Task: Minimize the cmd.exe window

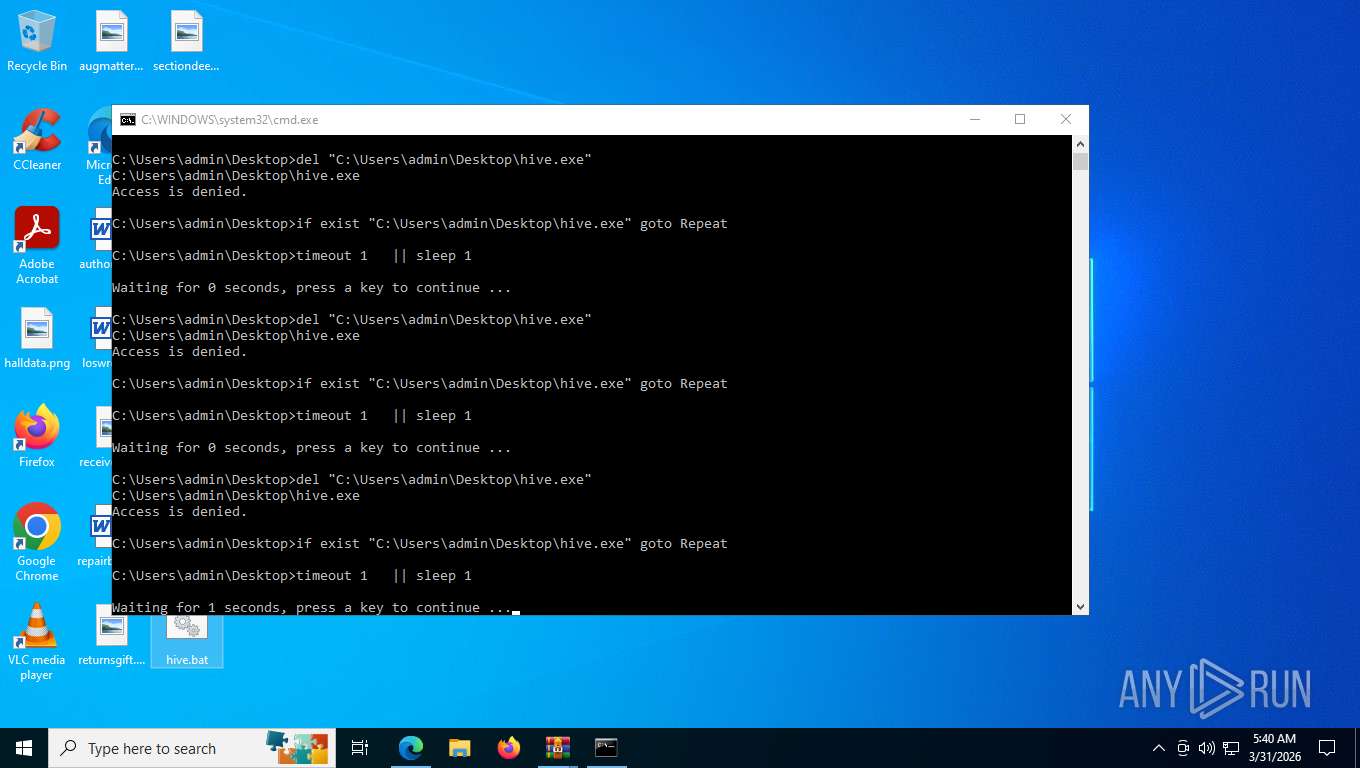Action: (974, 120)
